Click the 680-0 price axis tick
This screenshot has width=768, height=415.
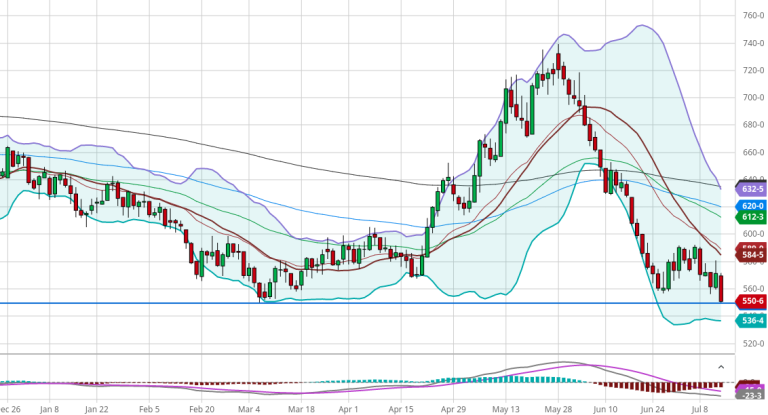click(x=754, y=125)
